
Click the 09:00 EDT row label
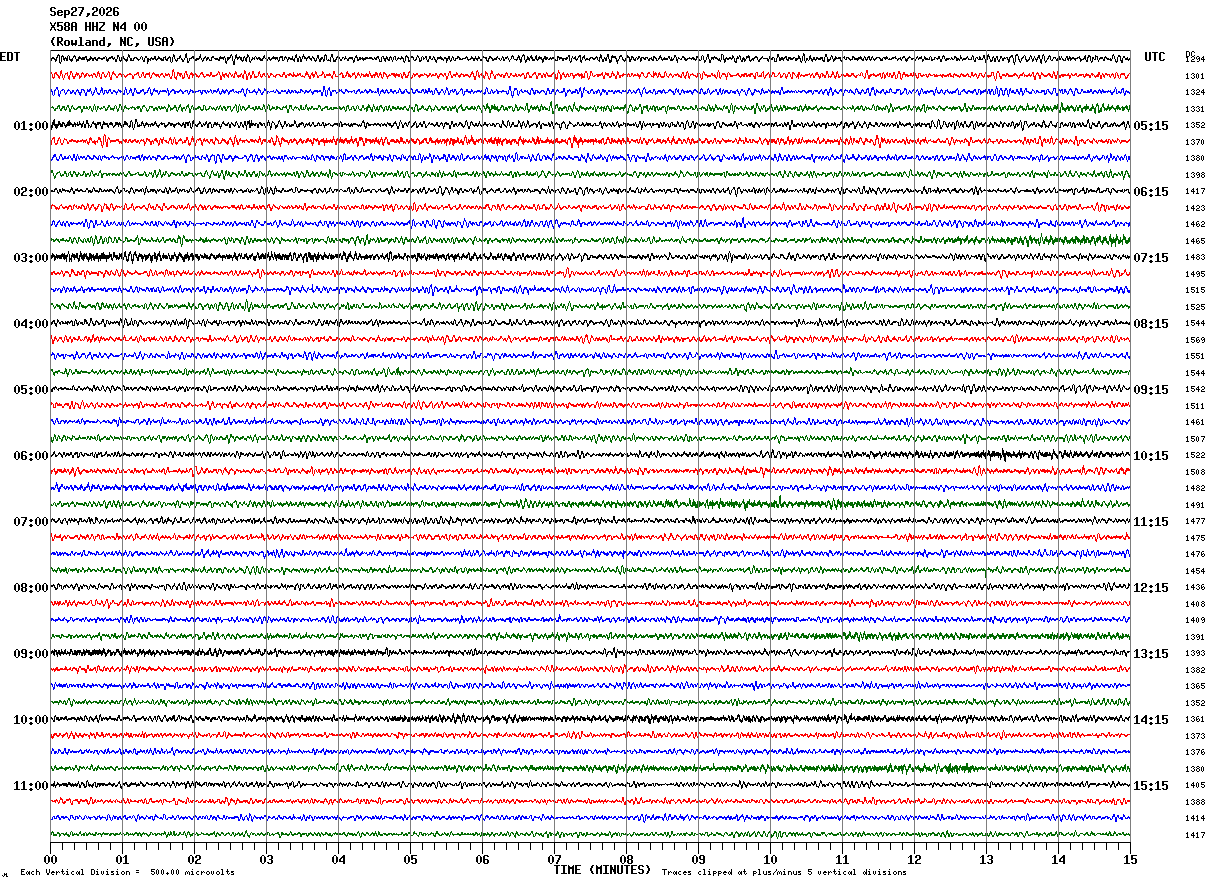31,654
